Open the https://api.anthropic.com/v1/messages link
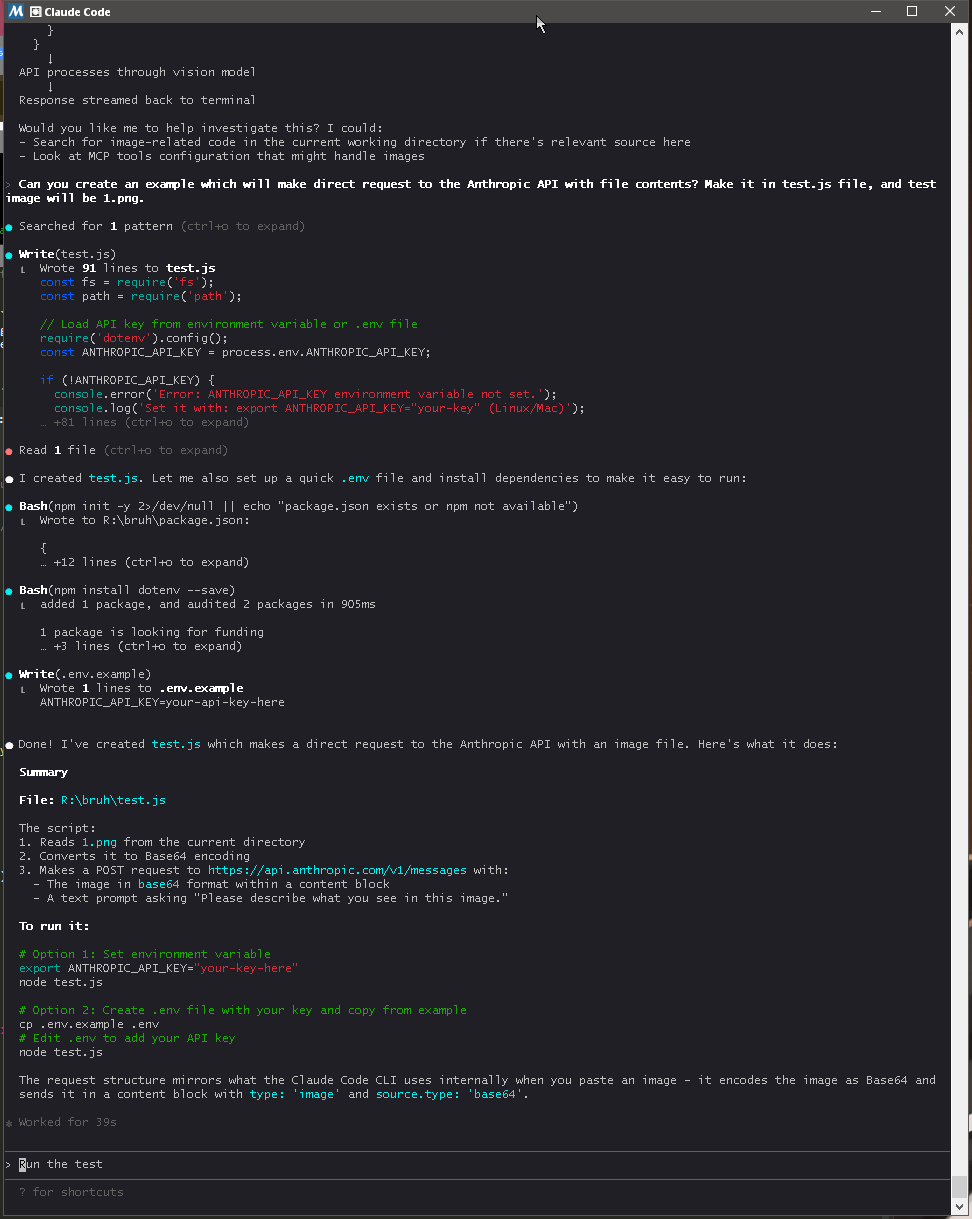 [x=337, y=870]
